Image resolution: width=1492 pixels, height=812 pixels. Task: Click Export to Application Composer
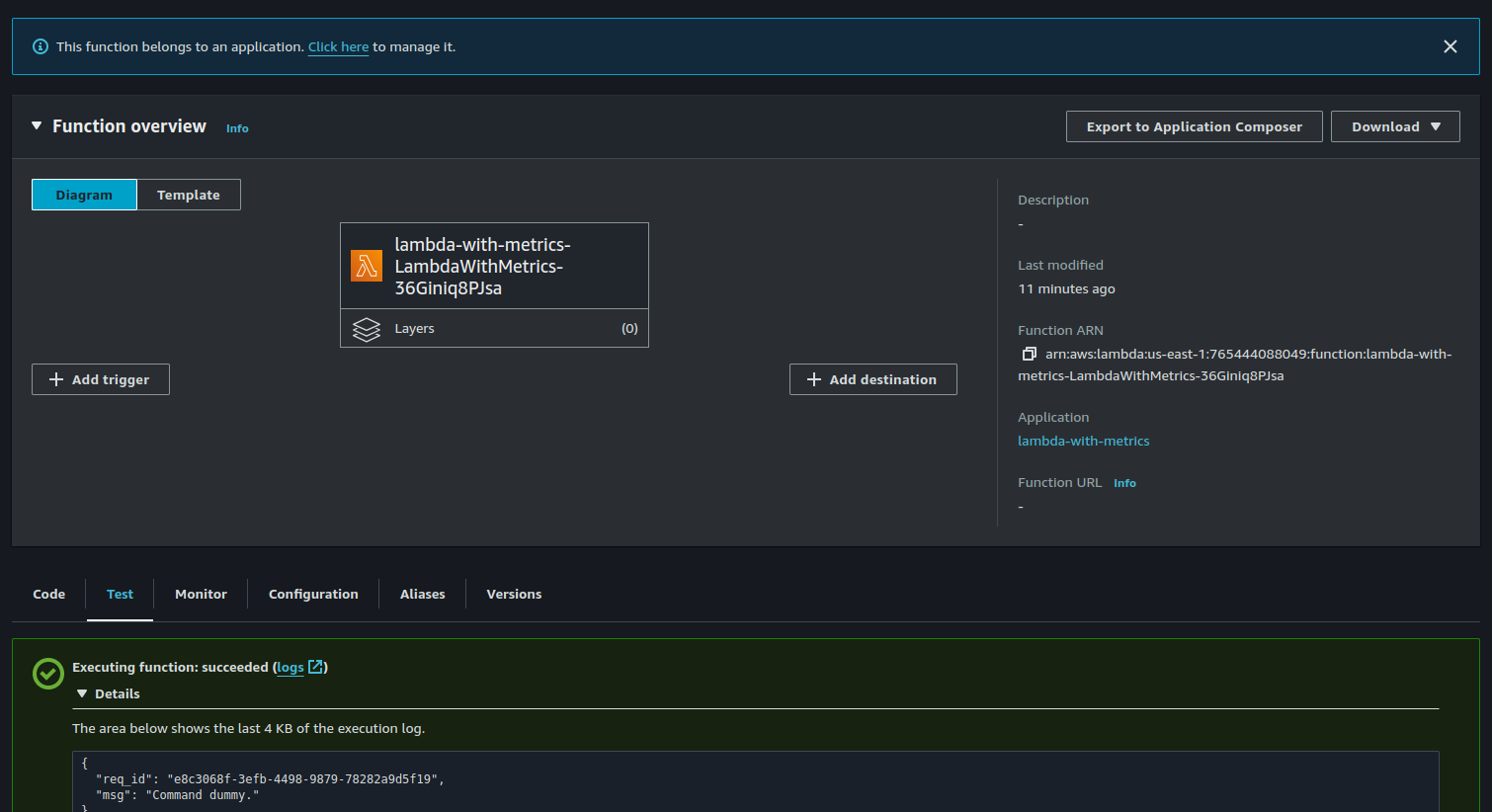click(1194, 126)
